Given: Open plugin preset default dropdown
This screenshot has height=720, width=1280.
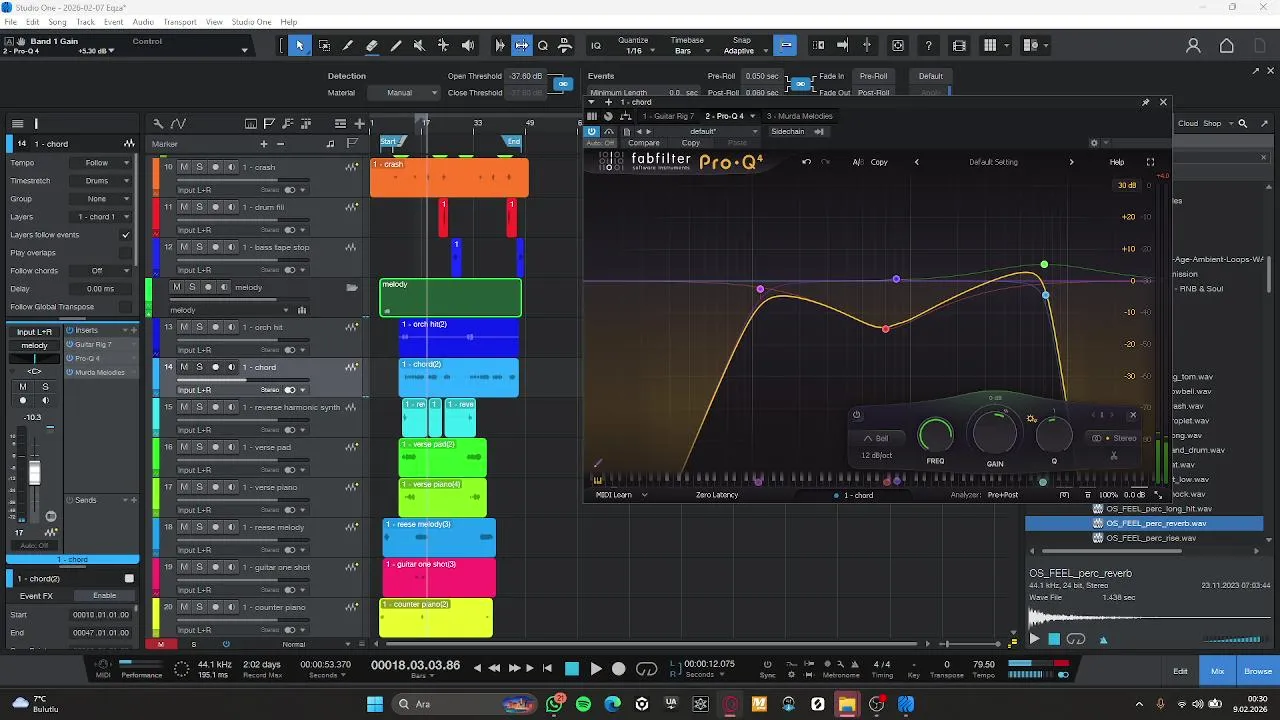Looking at the screenshot, I should point(707,131).
